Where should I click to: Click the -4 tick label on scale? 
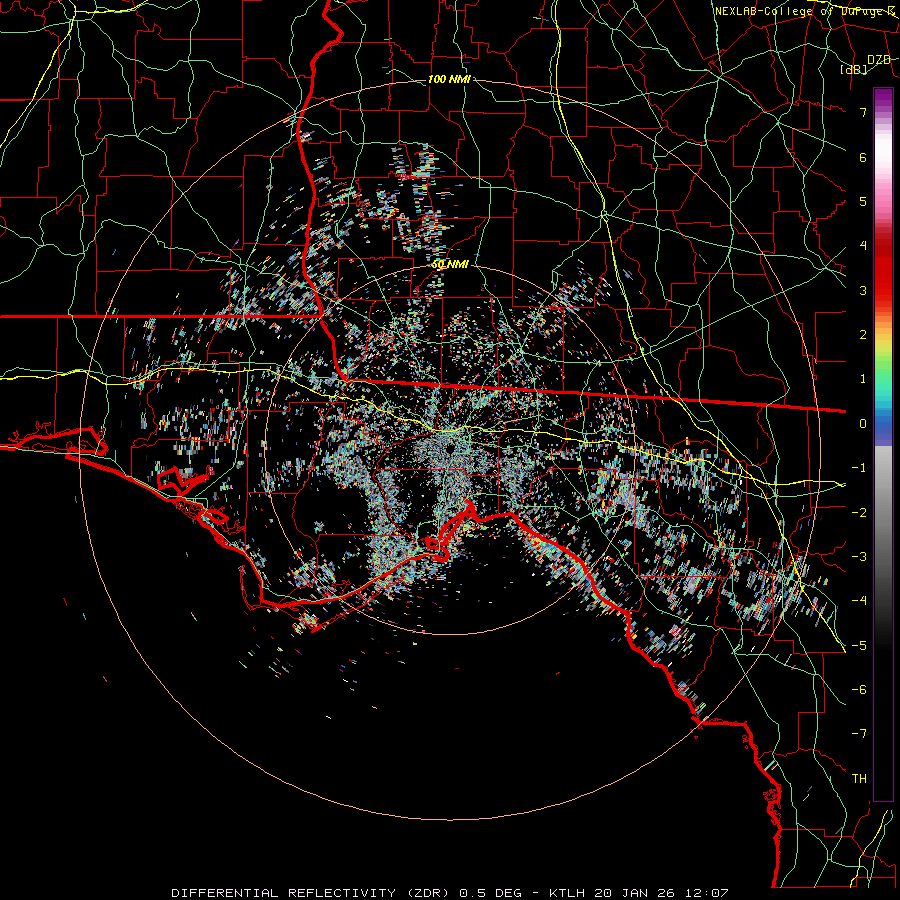coord(859,601)
